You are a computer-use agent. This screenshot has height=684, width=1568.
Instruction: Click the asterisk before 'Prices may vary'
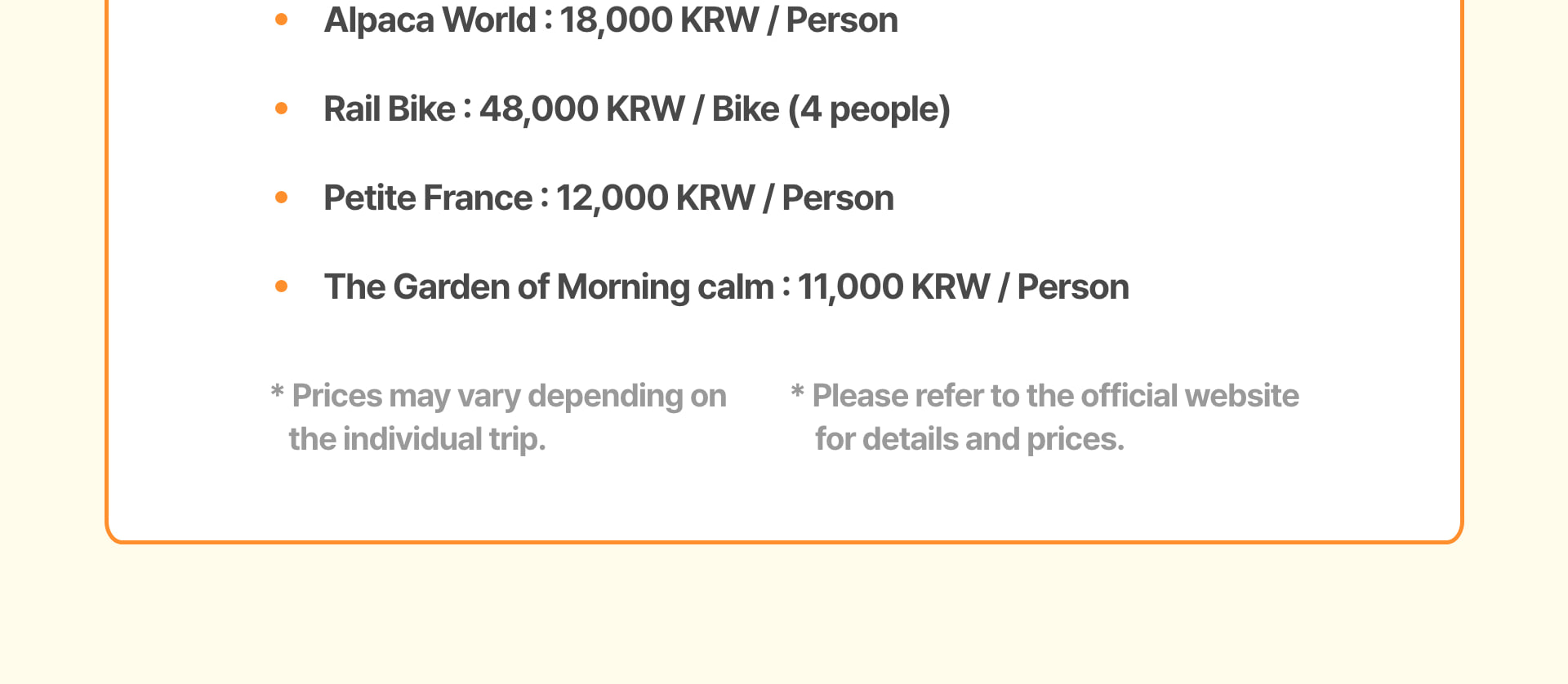click(x=277, y=393)
